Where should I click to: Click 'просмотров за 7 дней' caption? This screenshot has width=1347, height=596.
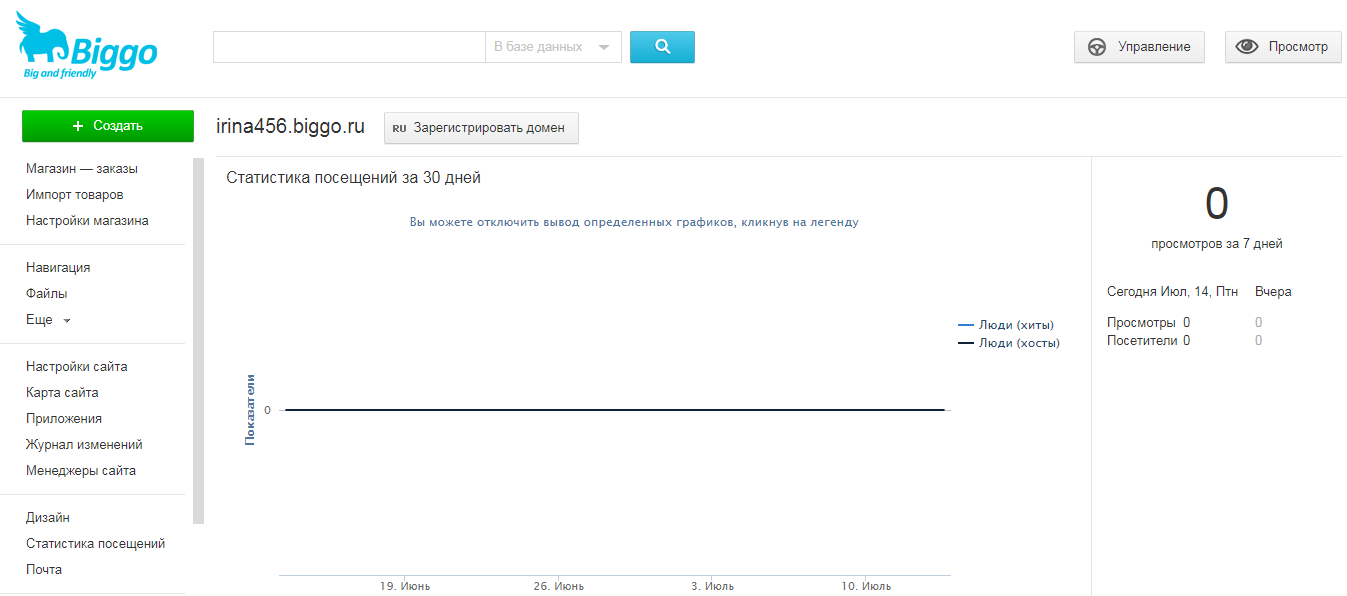click(x=1217, y=243)
